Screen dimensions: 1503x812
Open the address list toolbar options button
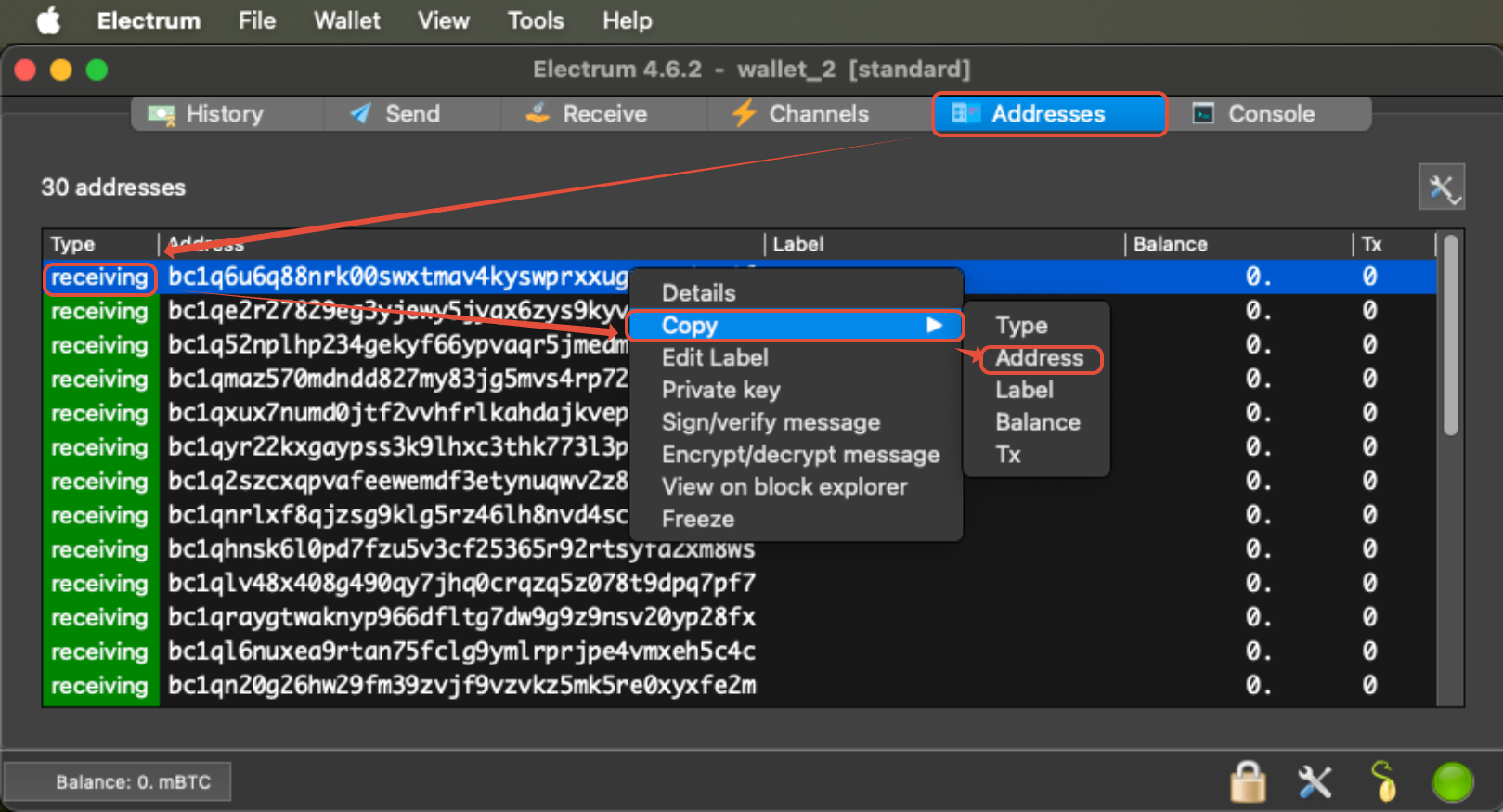click(x=1442, y=187)
